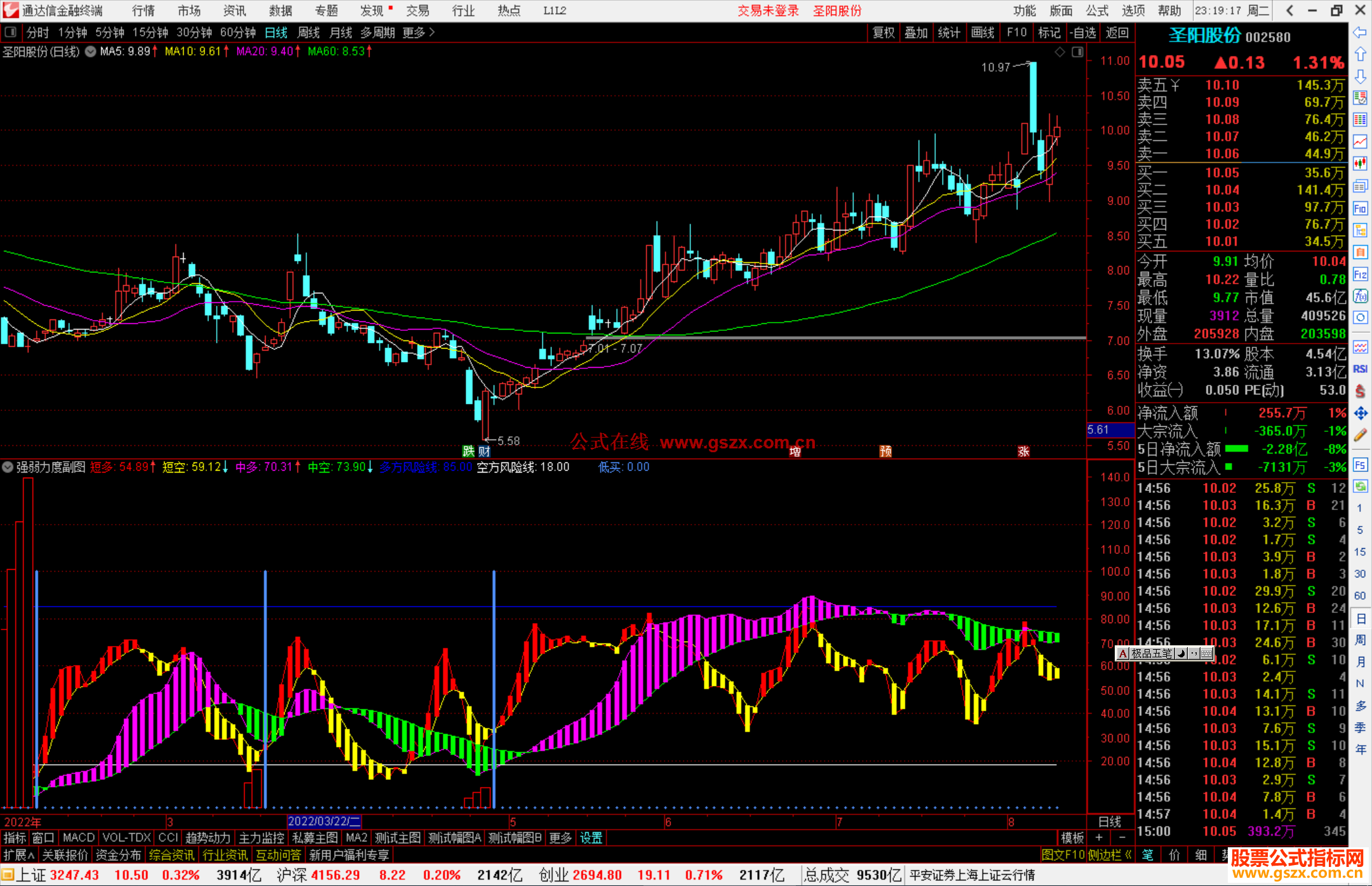Click the plus zoom button beside 模板
The width and height of the screenshot is (1372, 886).
point(1099,838)
